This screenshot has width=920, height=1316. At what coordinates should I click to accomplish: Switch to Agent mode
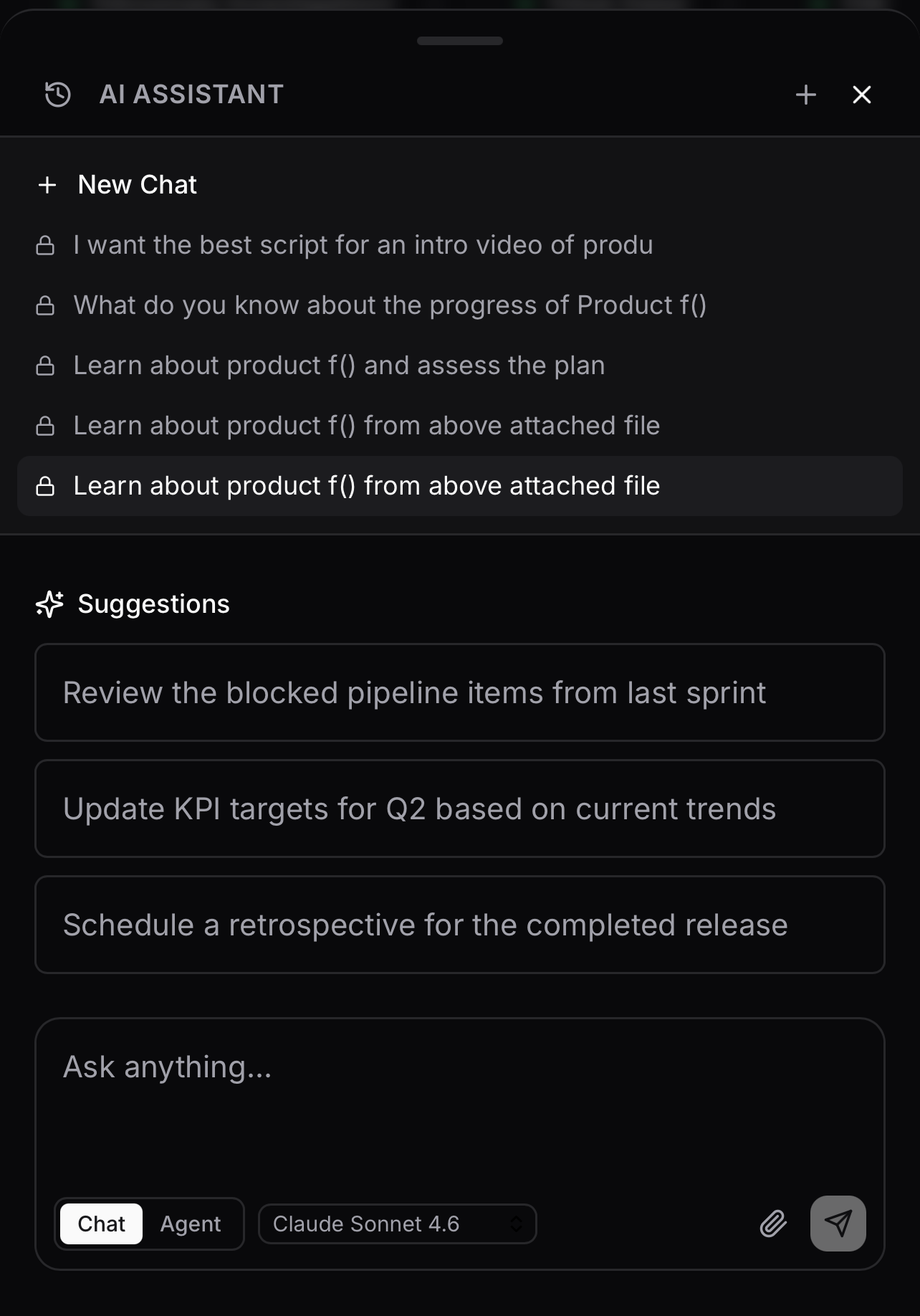pos(190,1224)
